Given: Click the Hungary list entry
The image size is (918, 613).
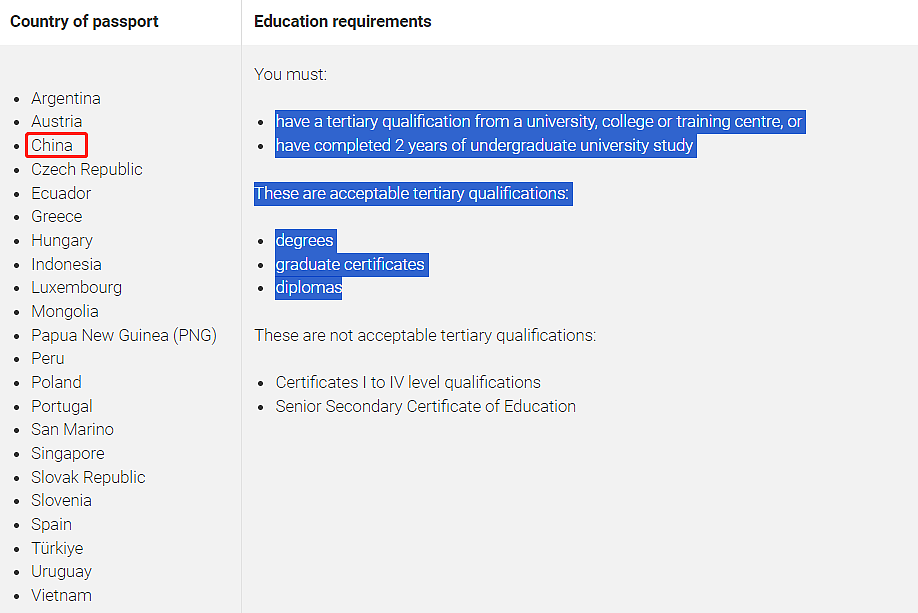Looking at the screenshot, I should 62,240.
